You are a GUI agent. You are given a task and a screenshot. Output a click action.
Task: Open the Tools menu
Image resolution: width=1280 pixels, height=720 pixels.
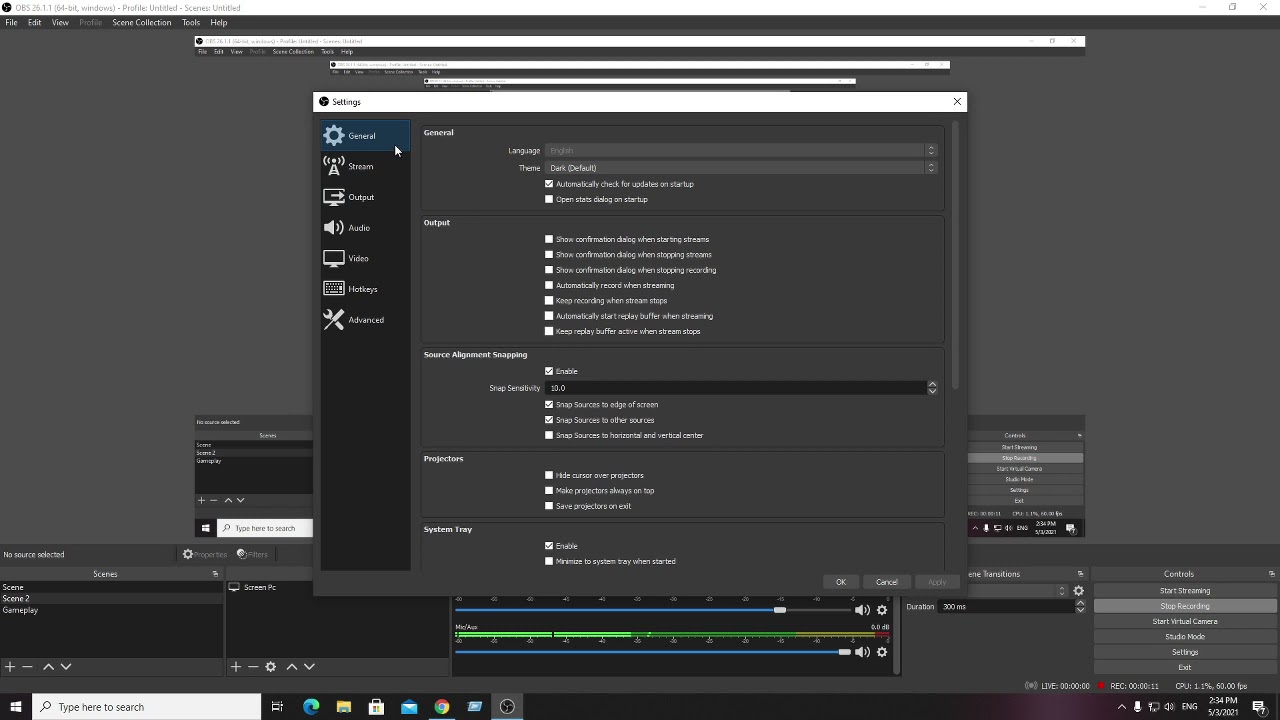pos(191,22)
